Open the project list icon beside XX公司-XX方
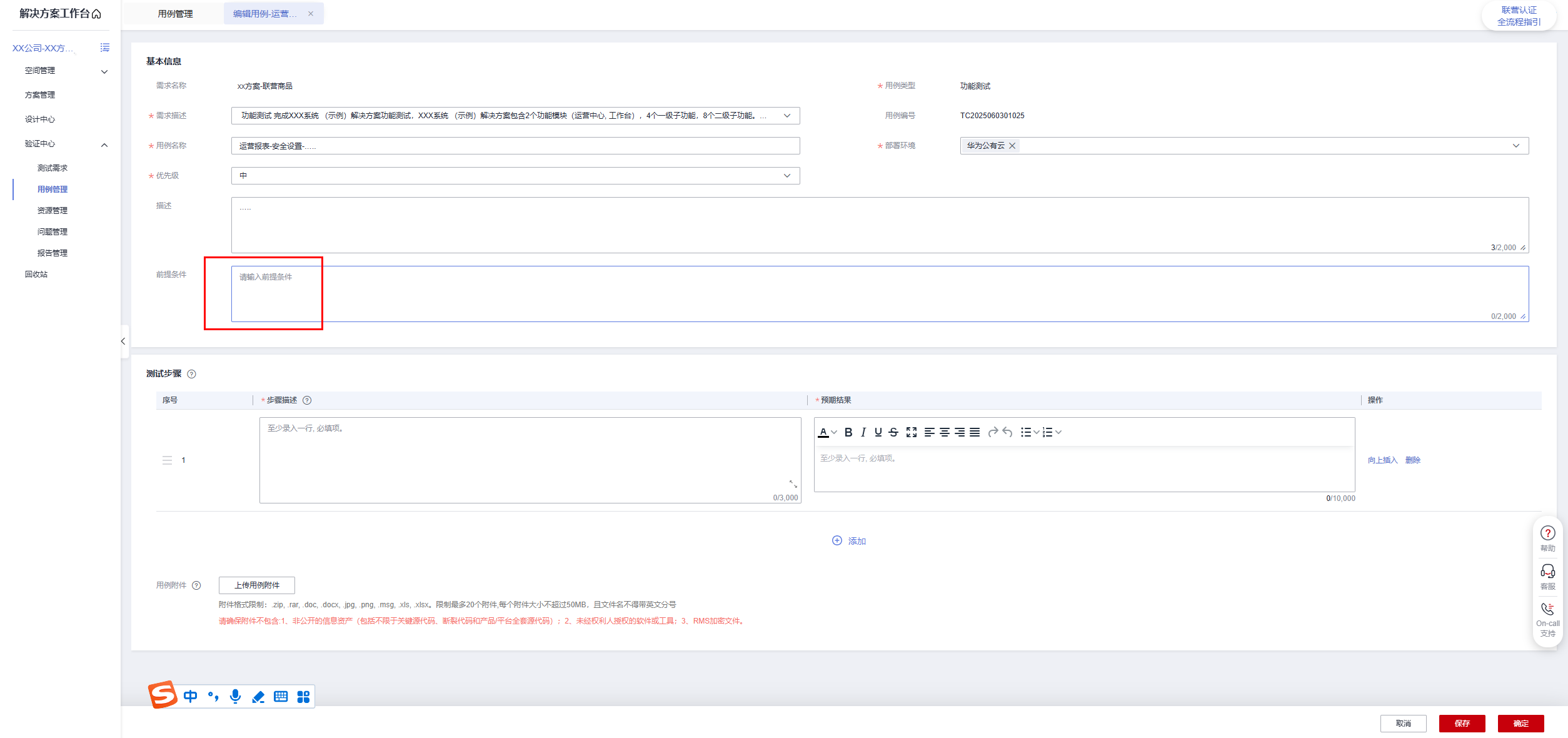Screen dimensions: 1568x738 pos(105,48)
